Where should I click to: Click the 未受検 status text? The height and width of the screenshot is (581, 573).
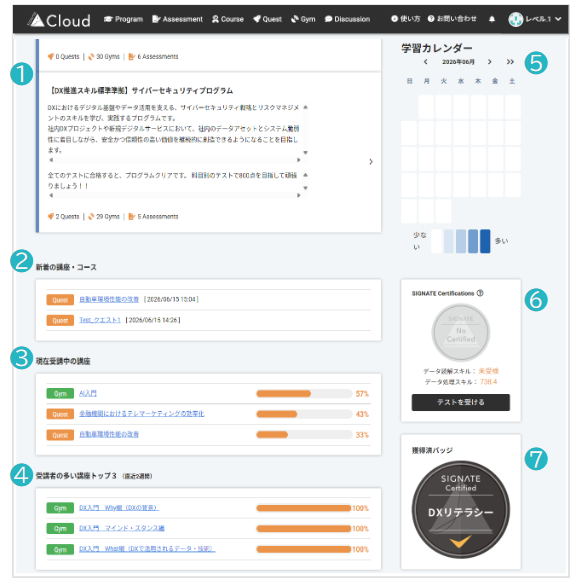[488, 371]
